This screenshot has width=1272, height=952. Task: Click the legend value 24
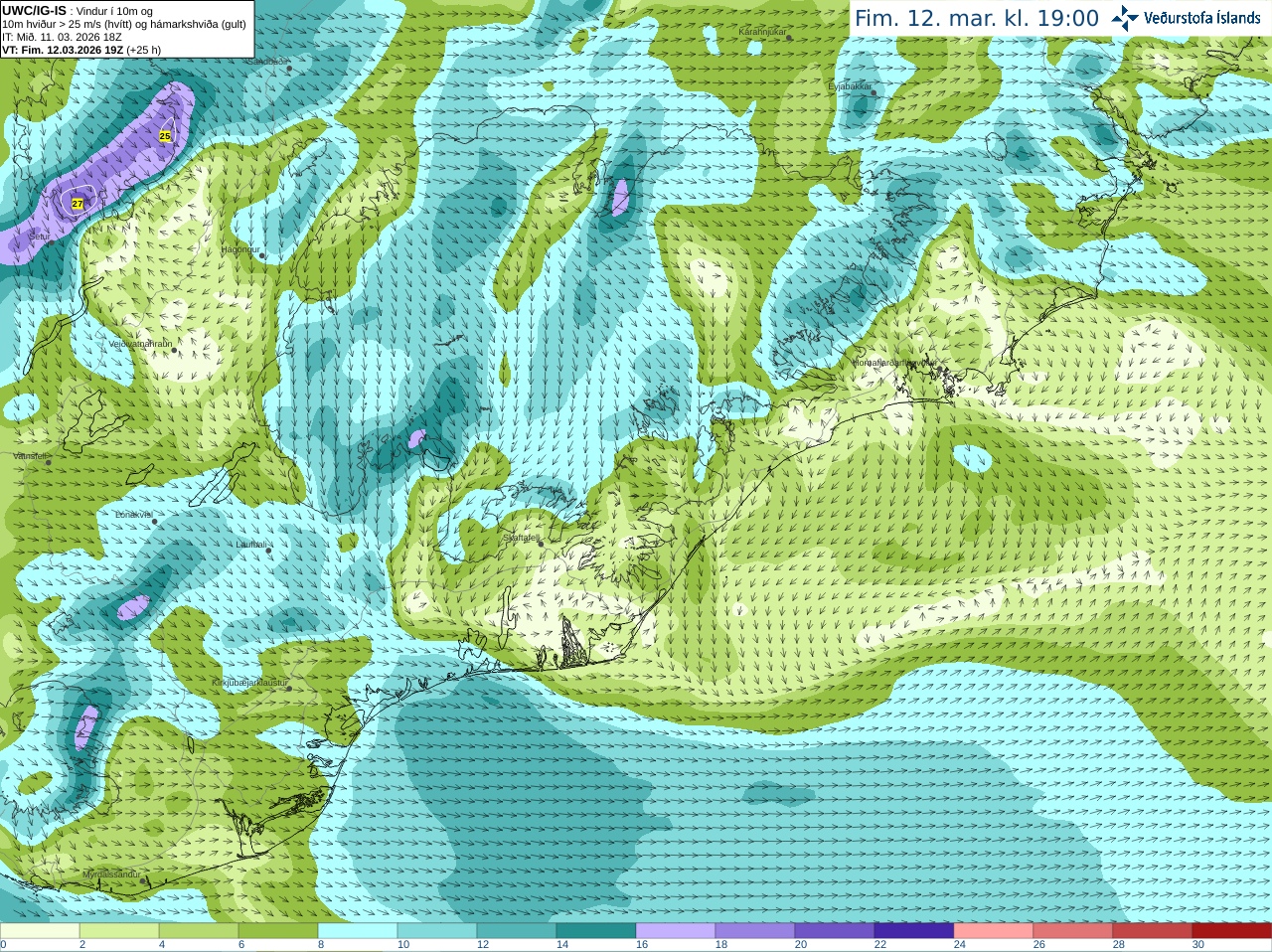coord(960,945)
